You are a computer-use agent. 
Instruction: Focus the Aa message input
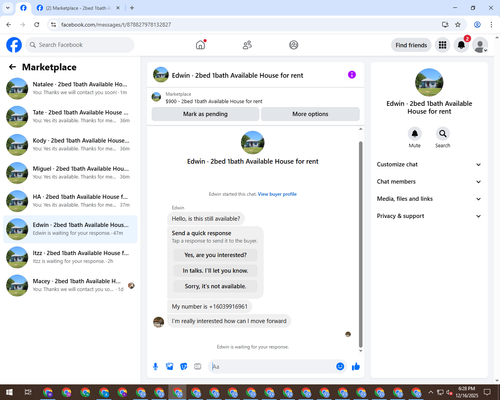click(272, 367)
